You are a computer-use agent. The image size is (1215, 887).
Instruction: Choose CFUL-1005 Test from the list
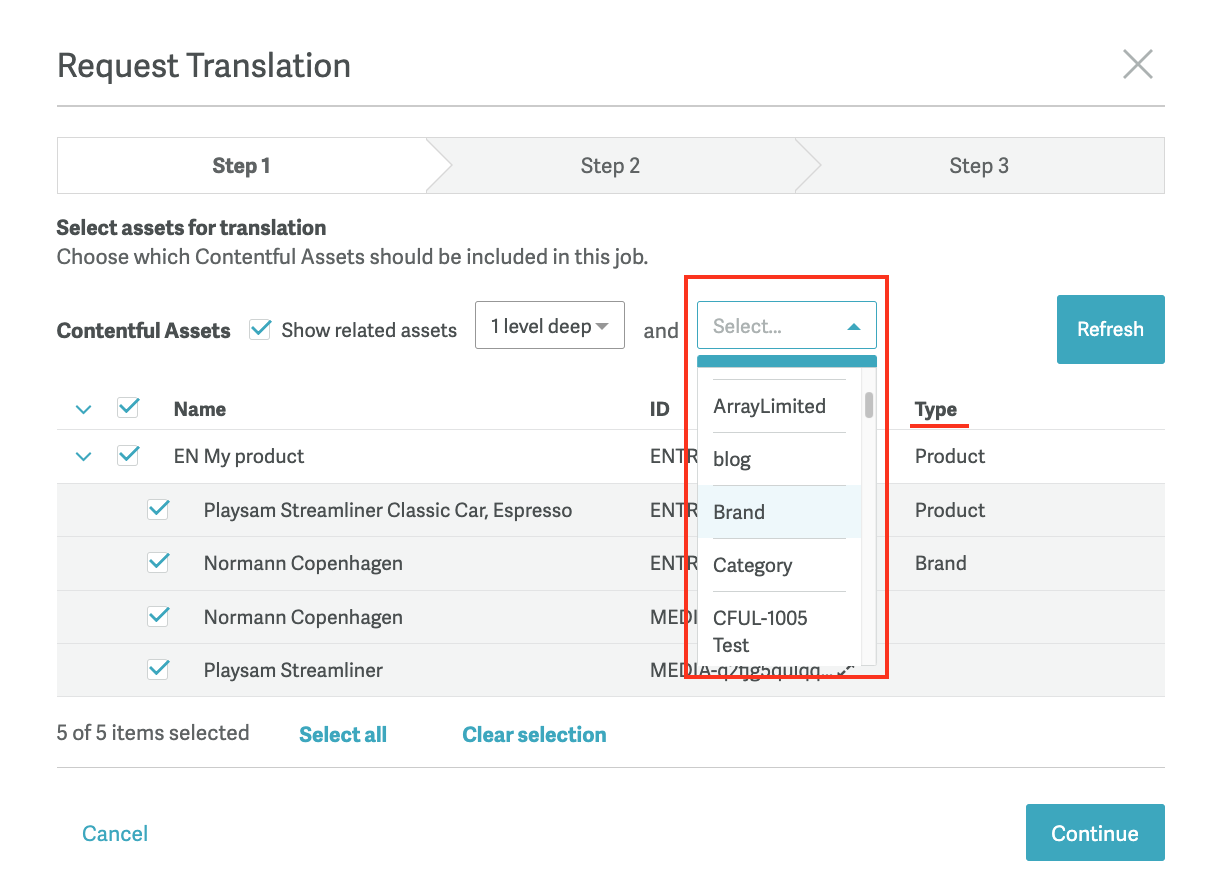click(x=779, y=631)
